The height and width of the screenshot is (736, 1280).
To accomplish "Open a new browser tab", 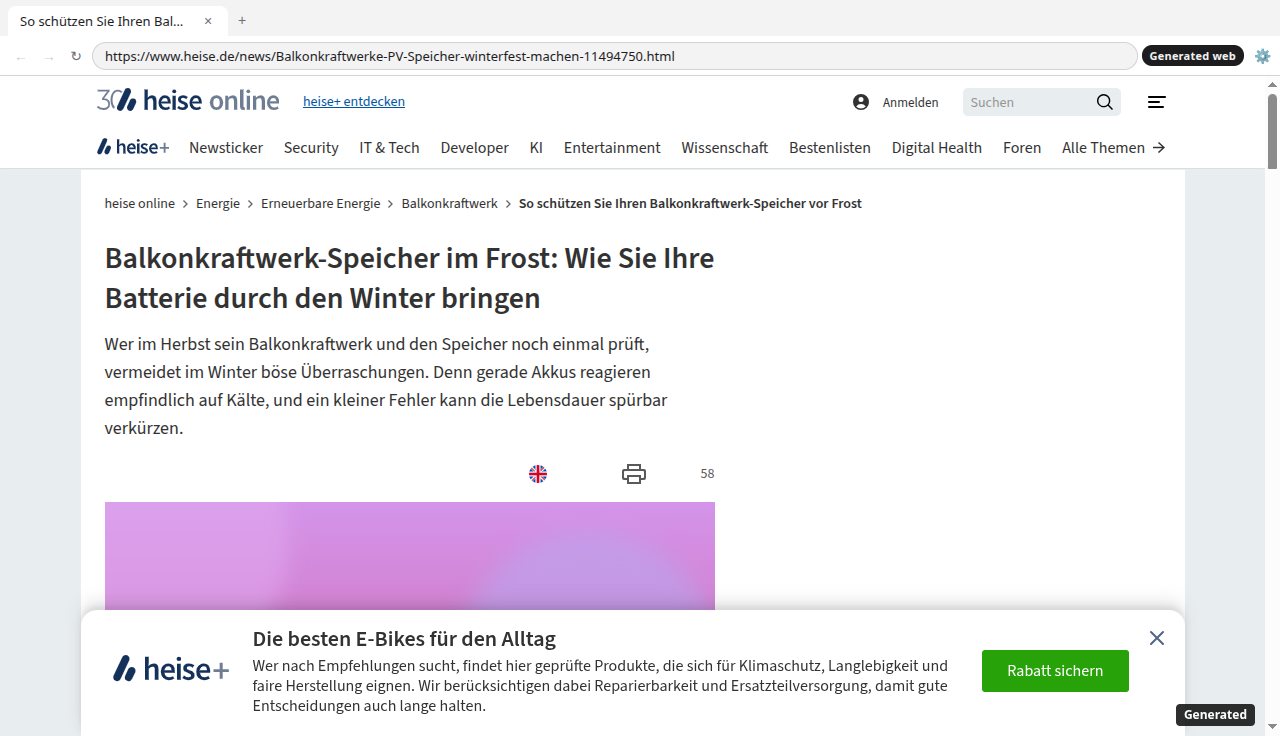I will pyautogui.click(x=242, y=20).
